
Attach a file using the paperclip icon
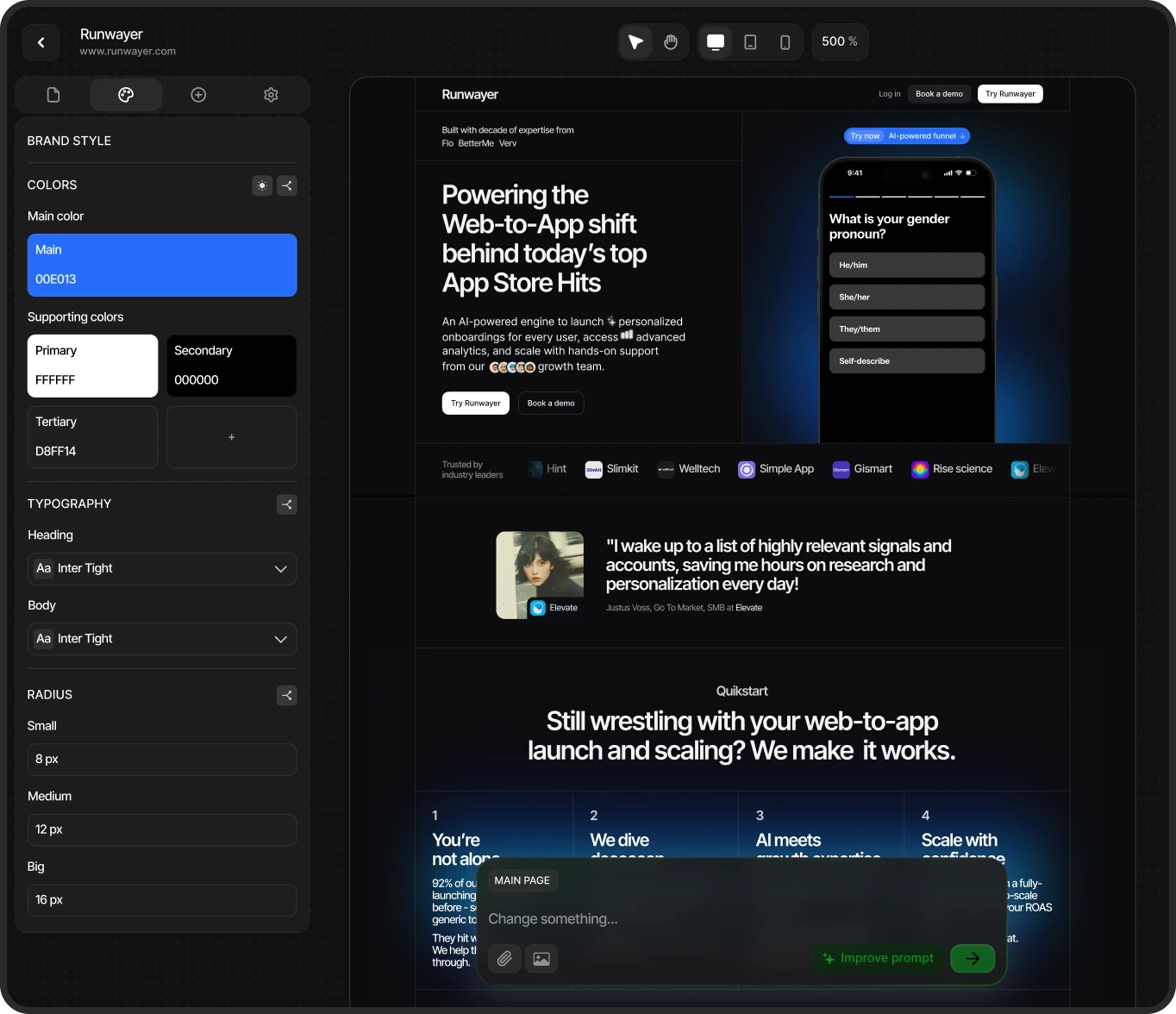point(504,958)
